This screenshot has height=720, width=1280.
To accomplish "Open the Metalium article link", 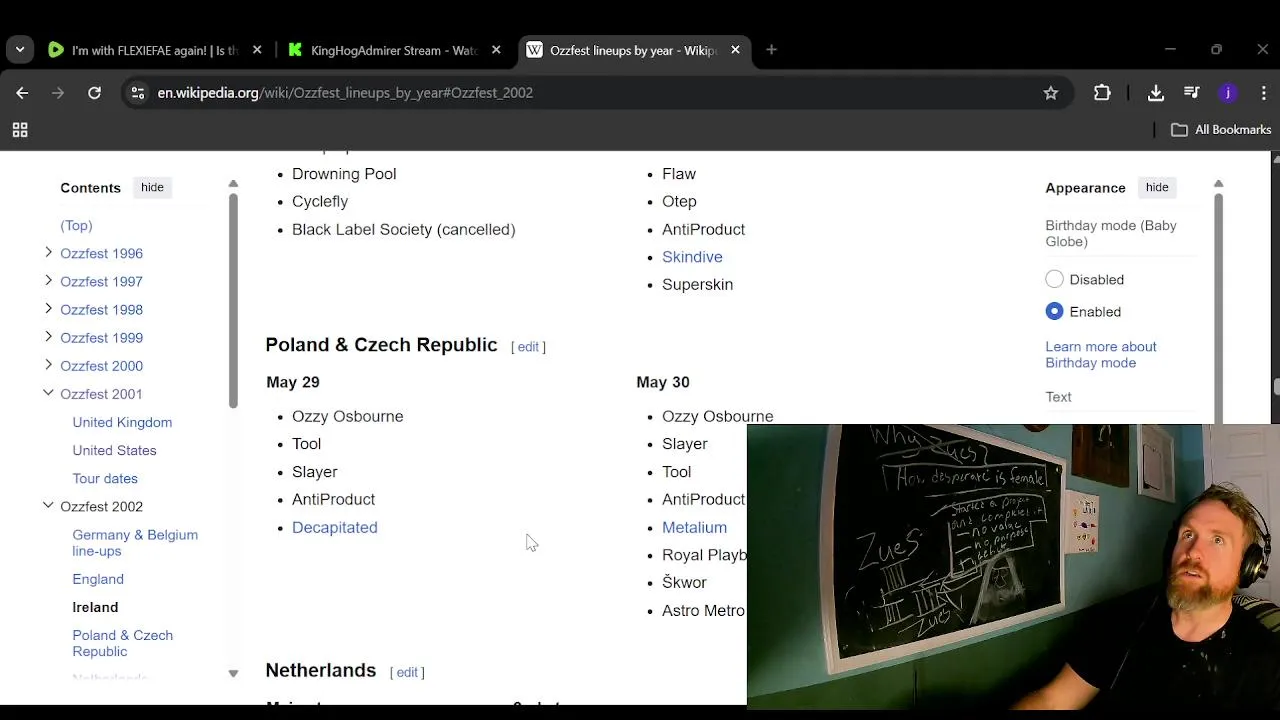I will 694,527.
